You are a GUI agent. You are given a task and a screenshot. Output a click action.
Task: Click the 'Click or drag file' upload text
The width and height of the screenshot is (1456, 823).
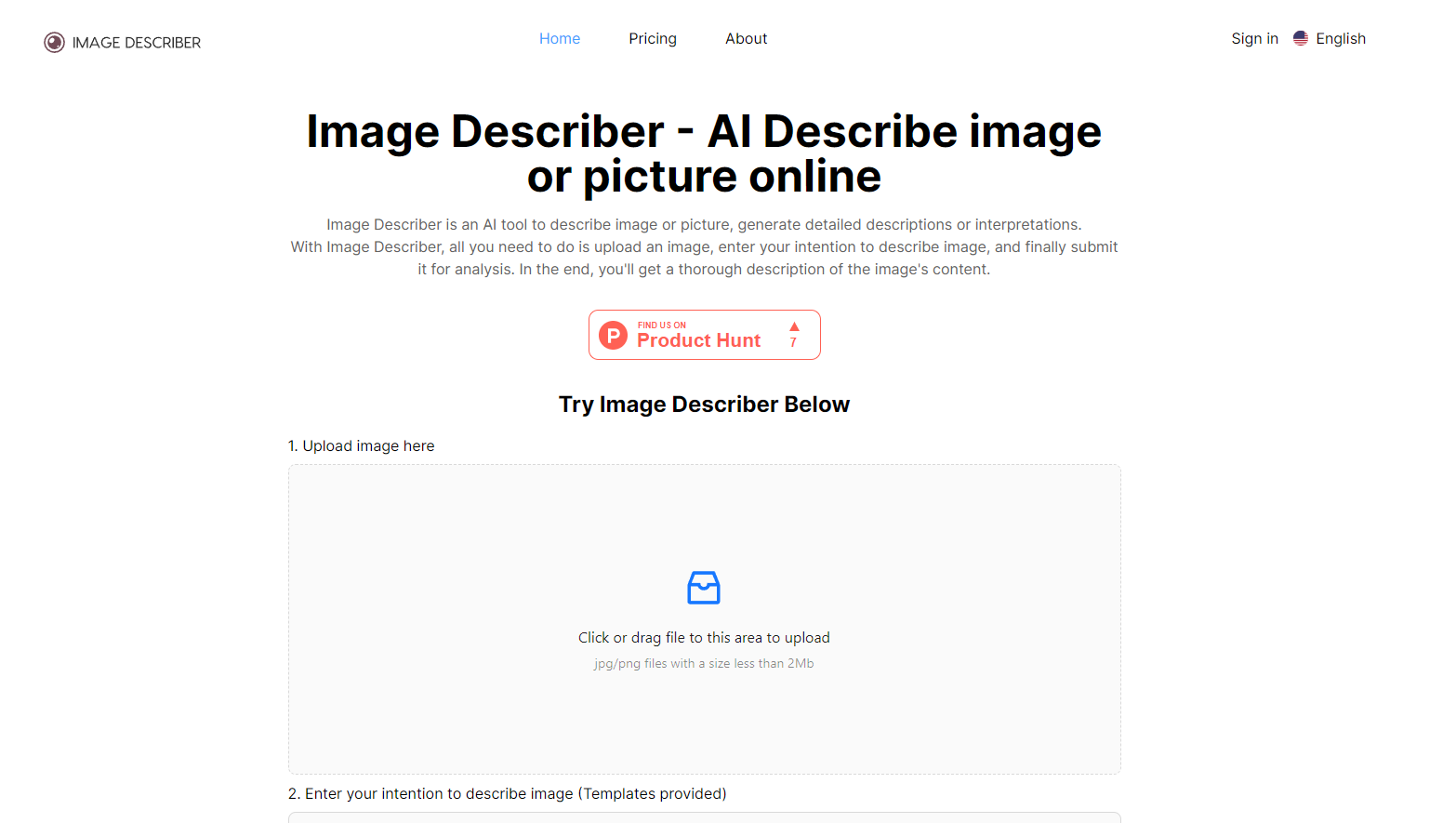click(x=704, y=638)
